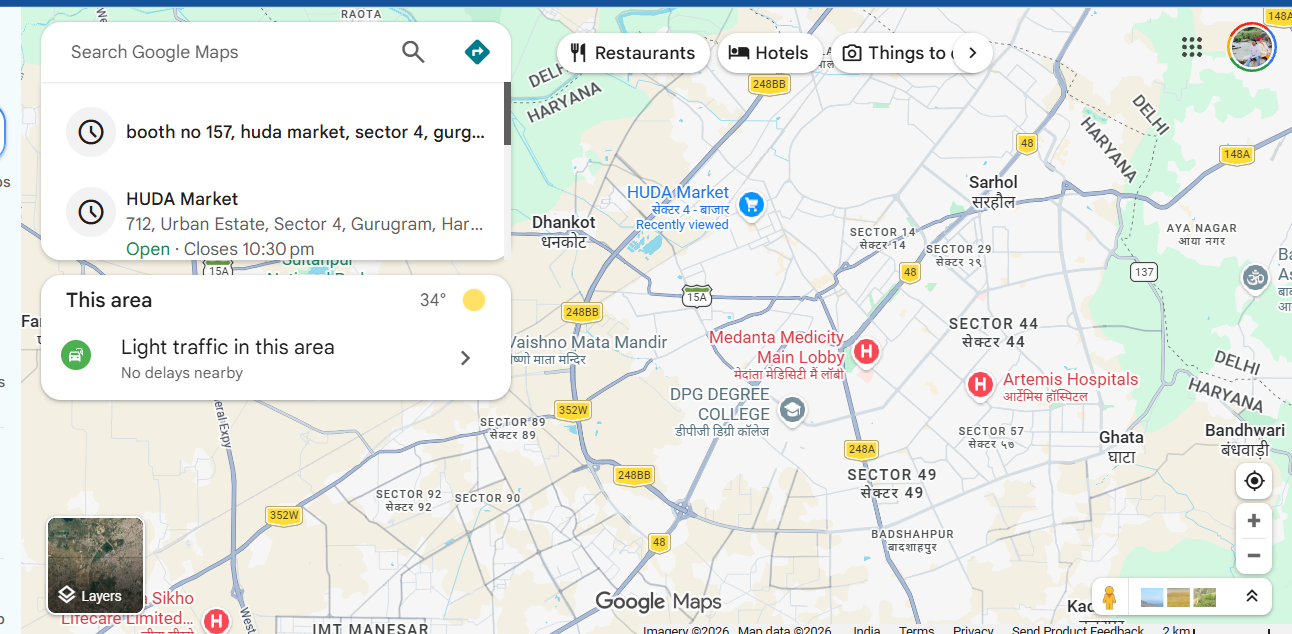Select the Medanta Medicity hospital pin
Viewport: 1292px width, 634px height.
[866, 352]
